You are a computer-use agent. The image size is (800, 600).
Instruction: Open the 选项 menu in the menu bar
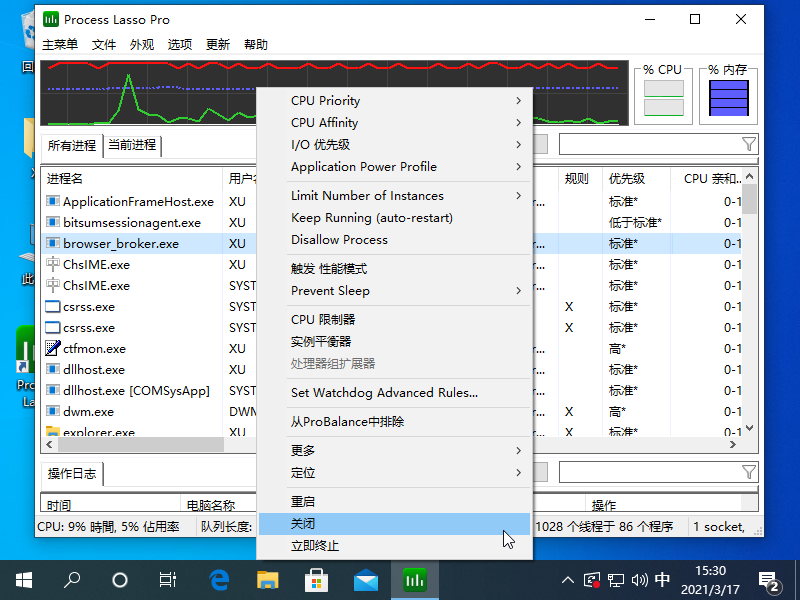coord(180,45)
